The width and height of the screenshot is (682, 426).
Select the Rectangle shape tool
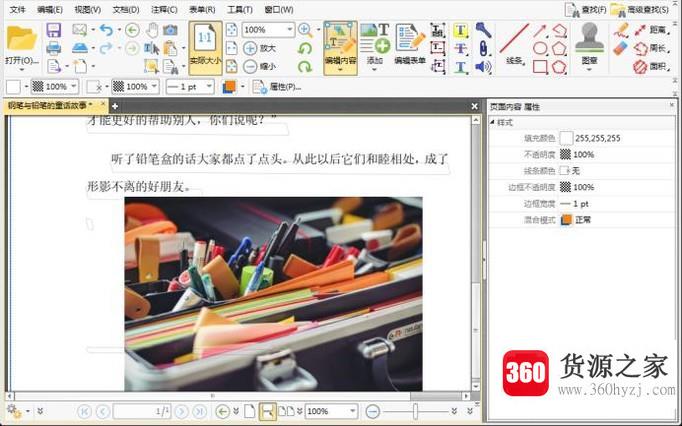[x=540, y=67]
